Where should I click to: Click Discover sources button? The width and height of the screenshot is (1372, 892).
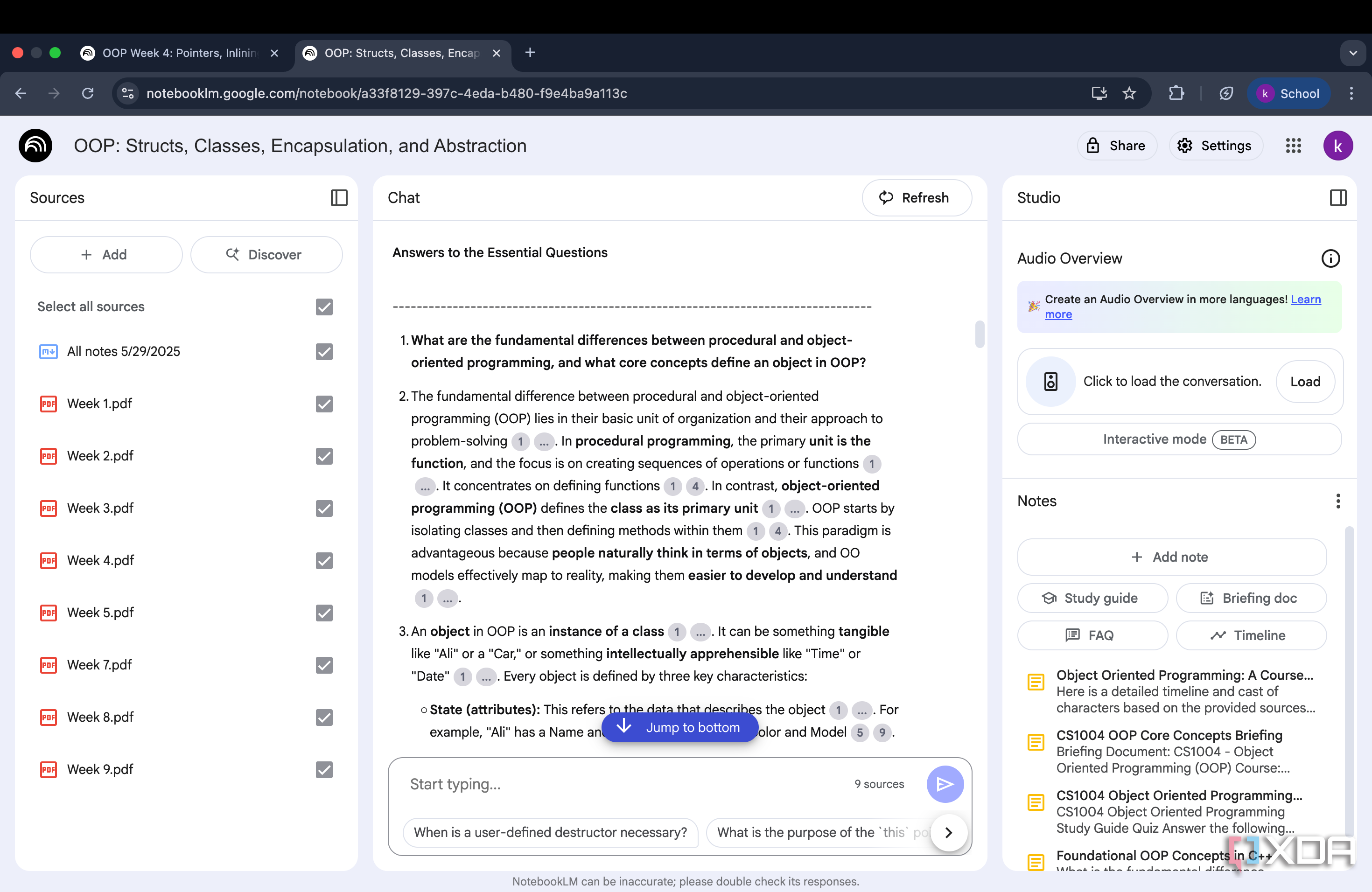coord(266,255)
